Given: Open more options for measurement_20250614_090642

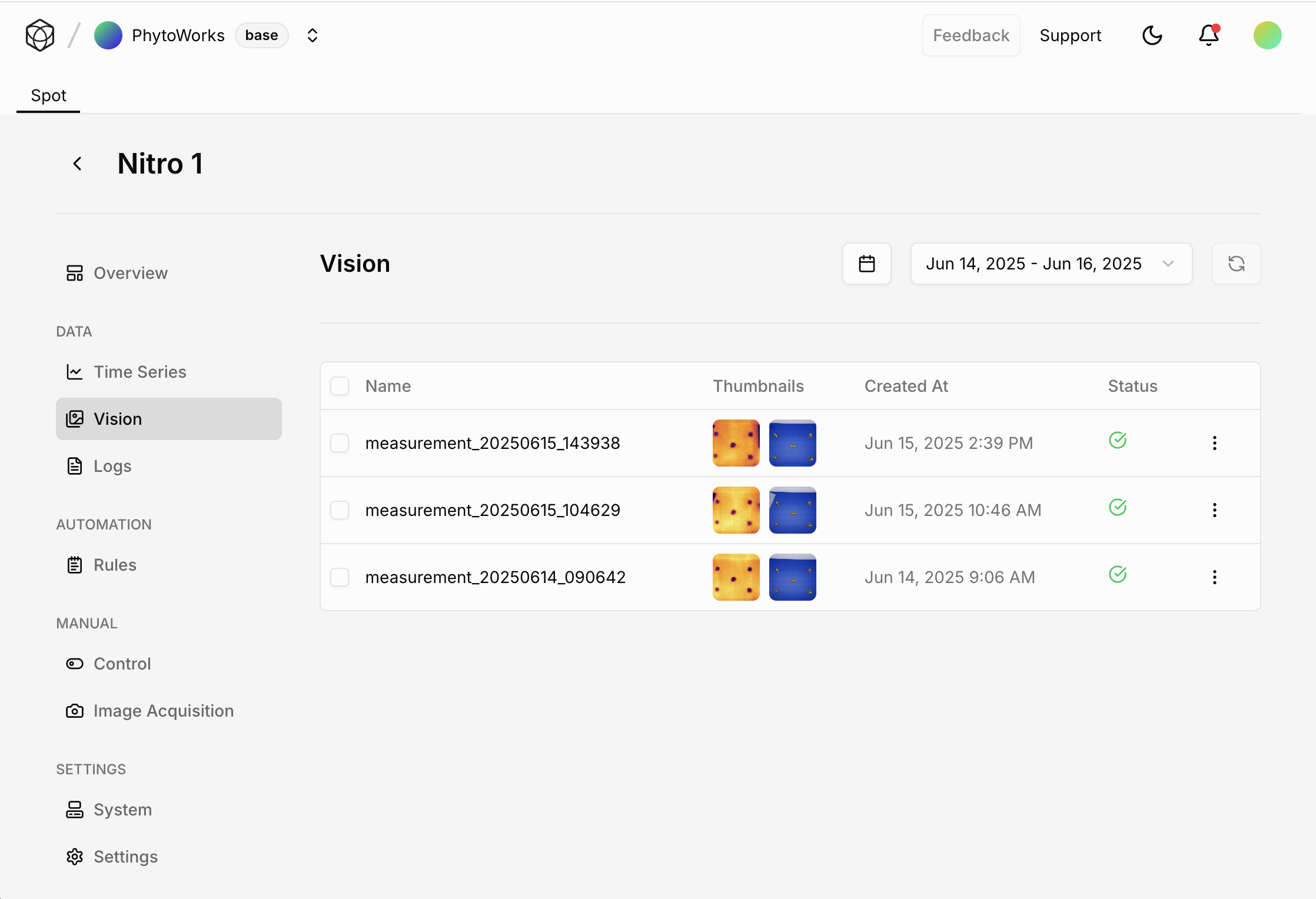Looking at the screenshot, I should [1215, 577].
